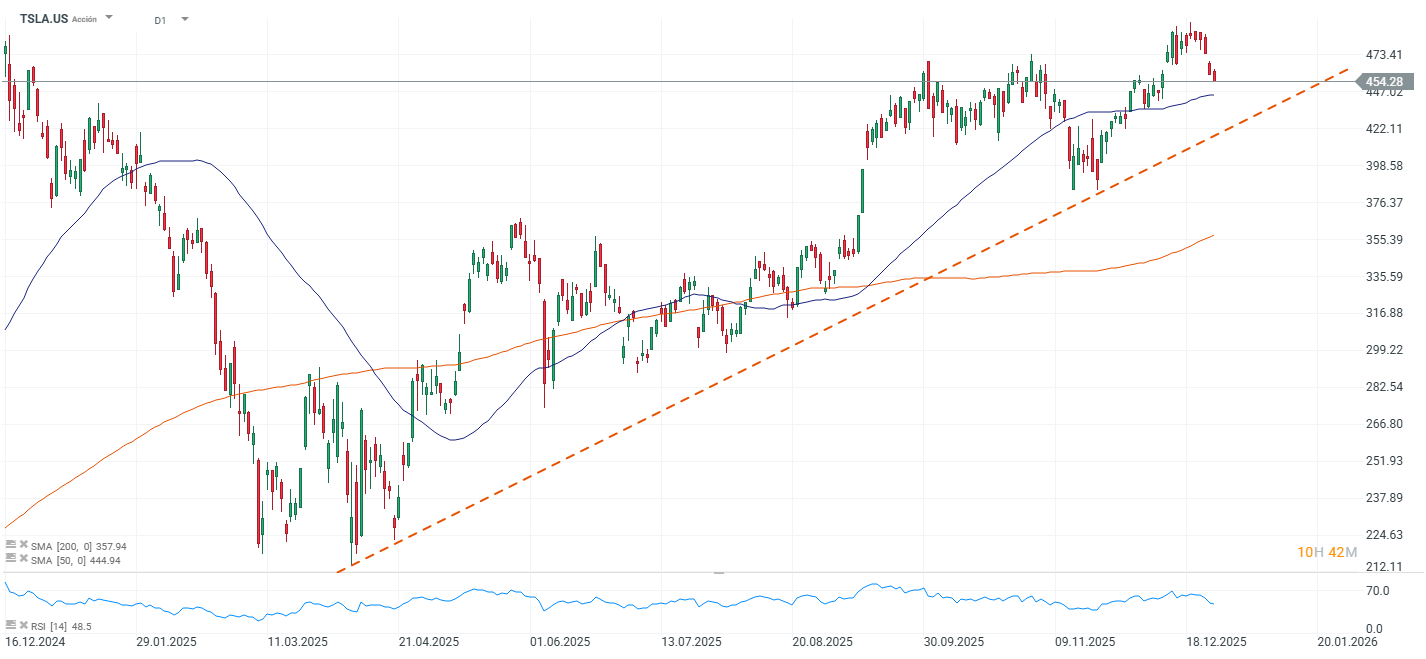Open settings for the RSI [14] indicator
The image size is (1426, 659).
click(11, 623)
